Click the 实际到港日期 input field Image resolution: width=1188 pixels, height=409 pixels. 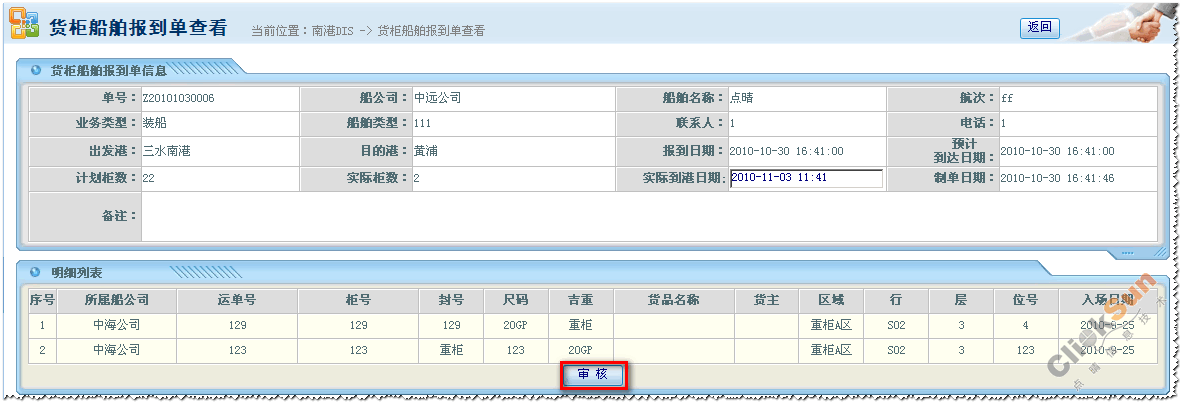click(x=806, y=178)
